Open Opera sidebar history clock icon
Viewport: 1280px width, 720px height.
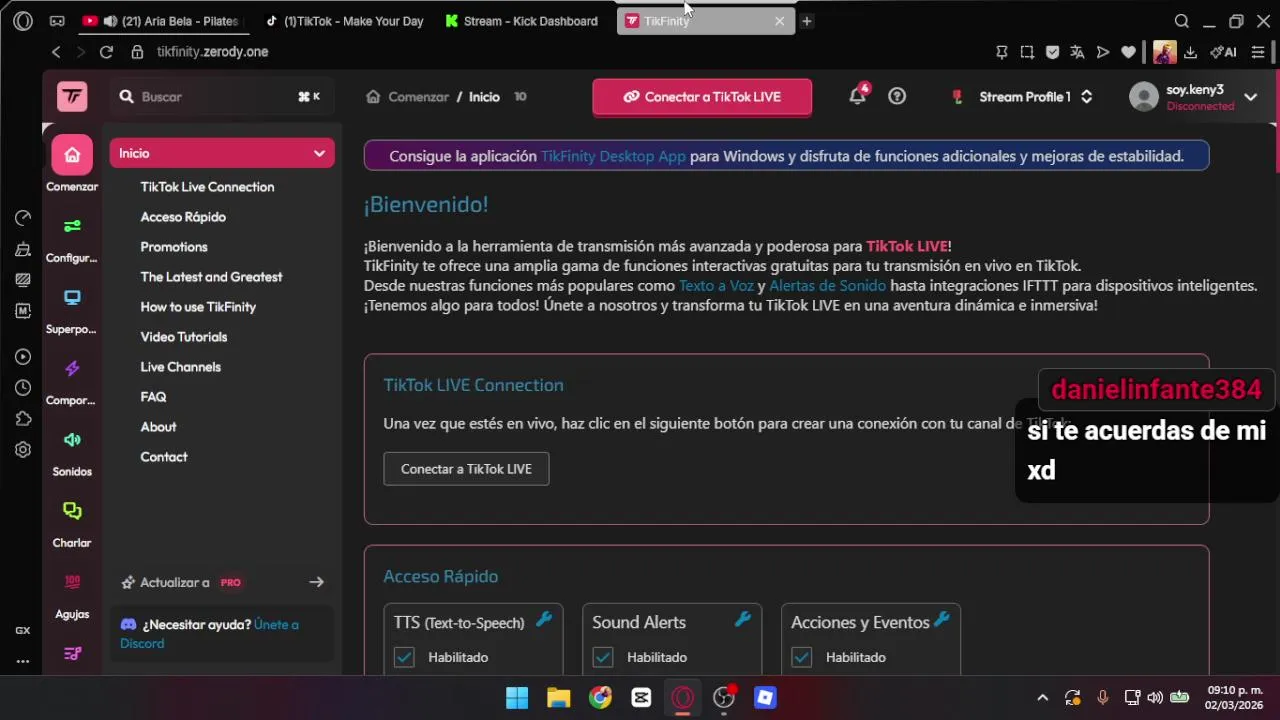[x=23, y=388]
